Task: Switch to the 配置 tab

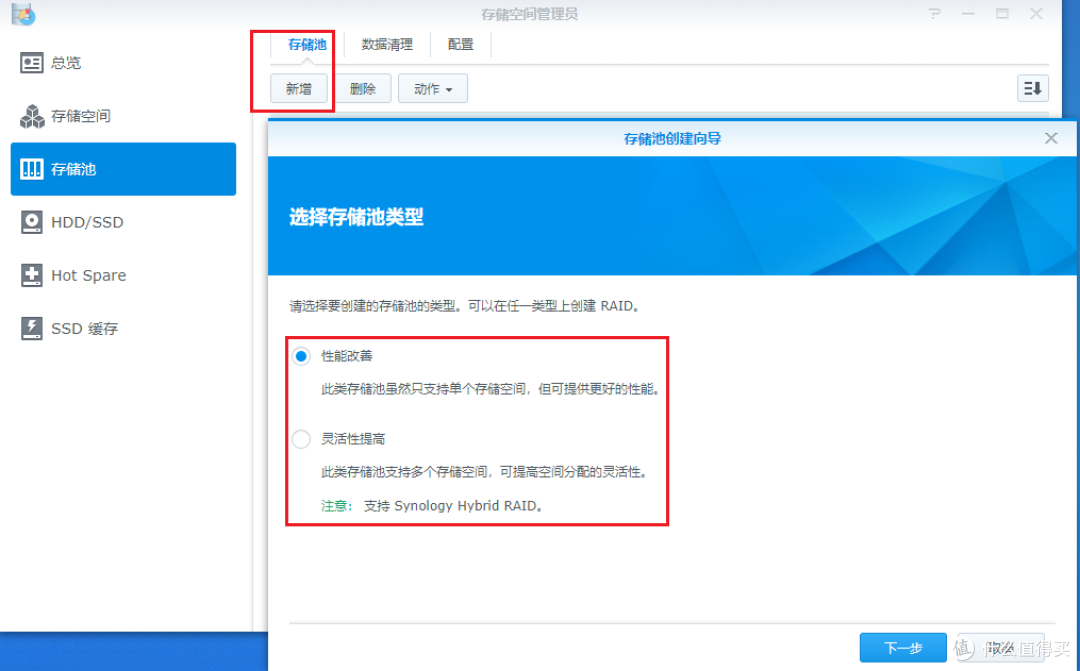Action: click(x=460, y=45)
